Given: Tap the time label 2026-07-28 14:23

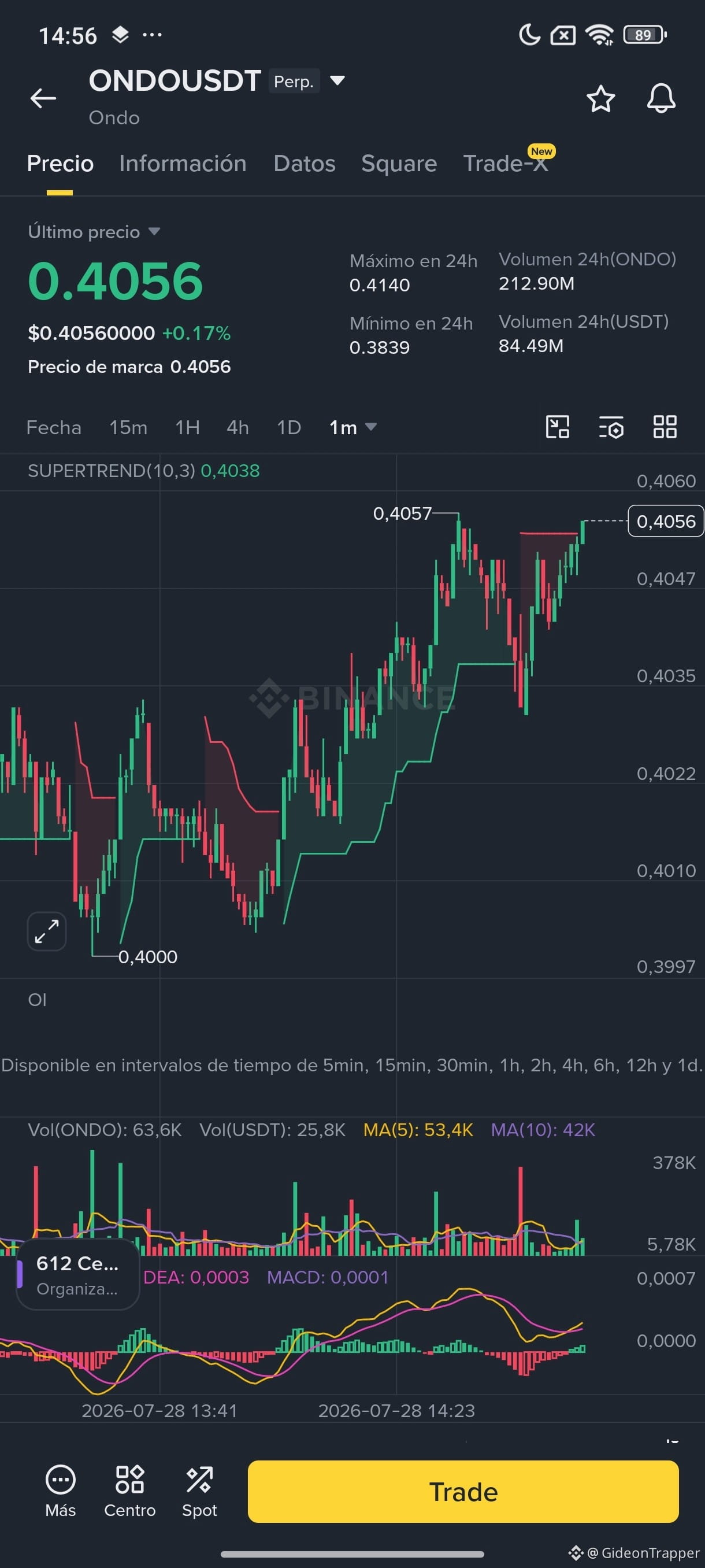Looking at the screenshot, I should (396, 1411).
